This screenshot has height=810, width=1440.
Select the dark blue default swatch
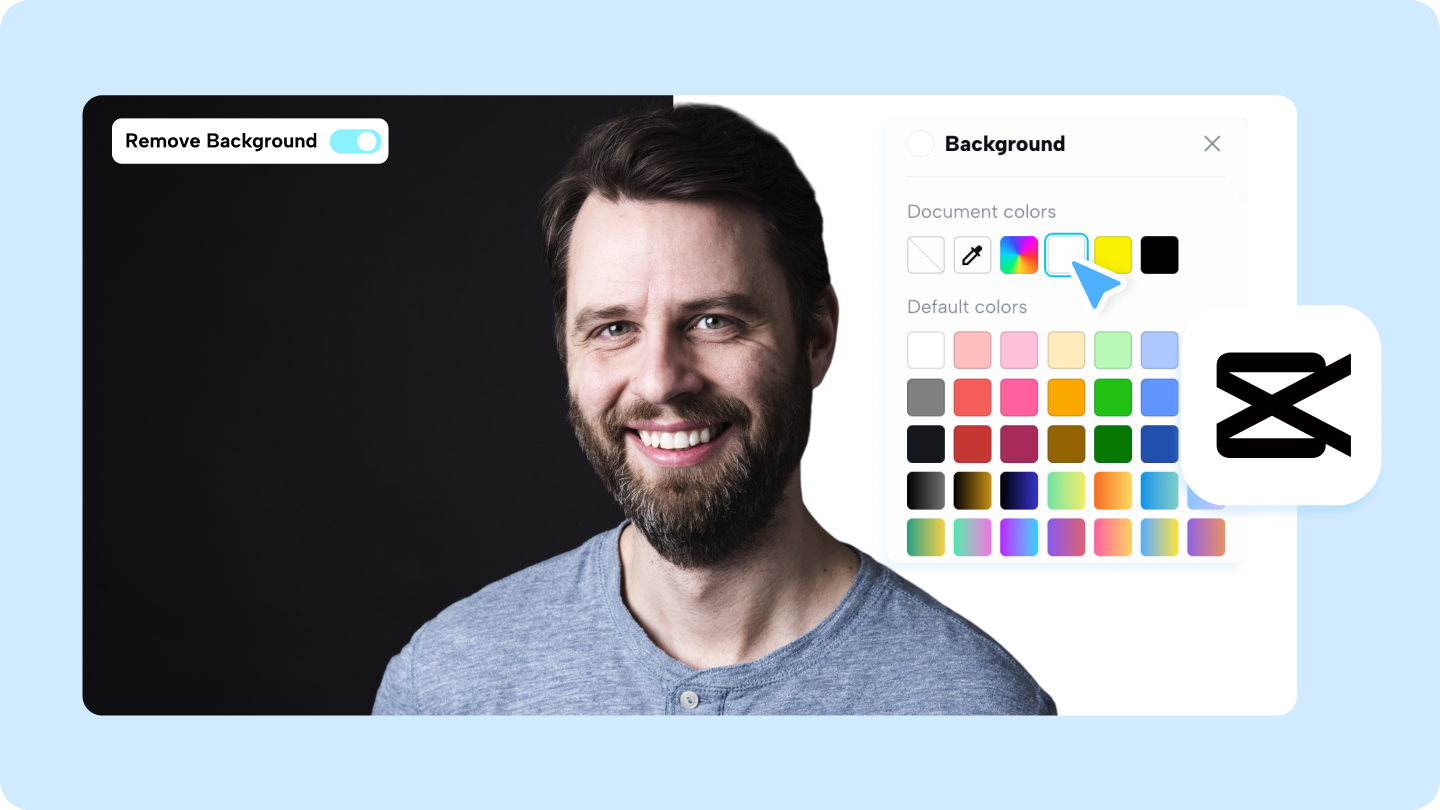(1160, 444)
